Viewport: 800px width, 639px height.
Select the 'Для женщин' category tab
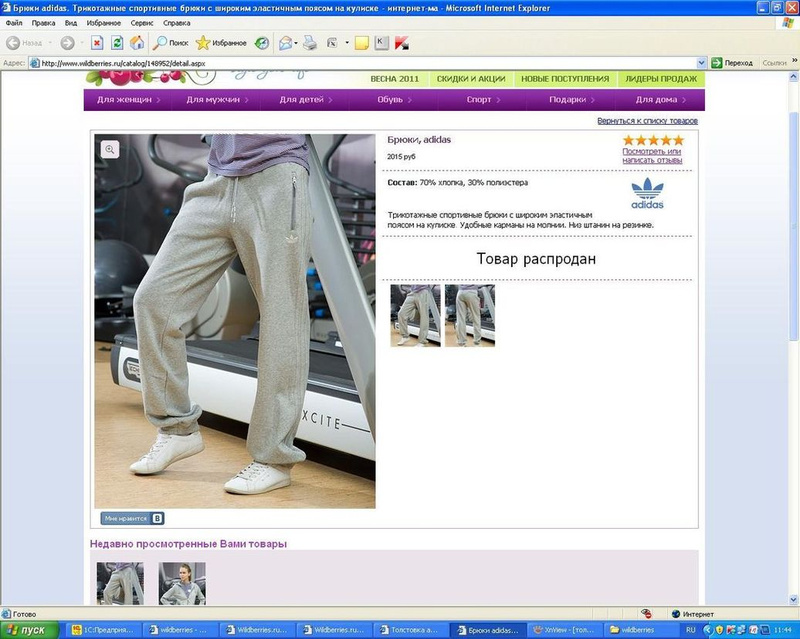click(x=124, y=100)
